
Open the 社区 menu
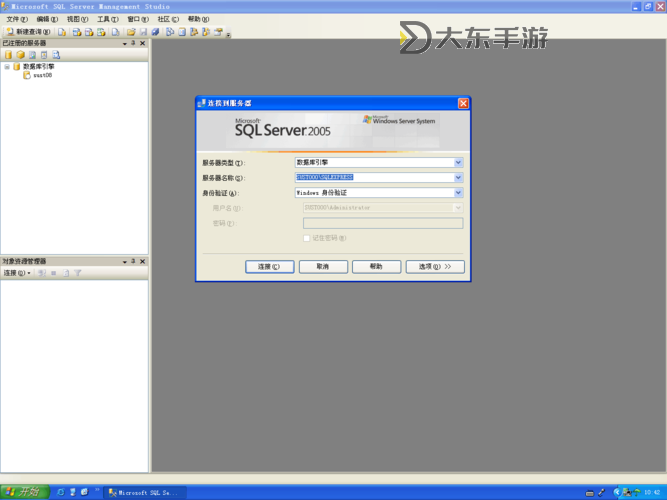click(x=168, y=19)
